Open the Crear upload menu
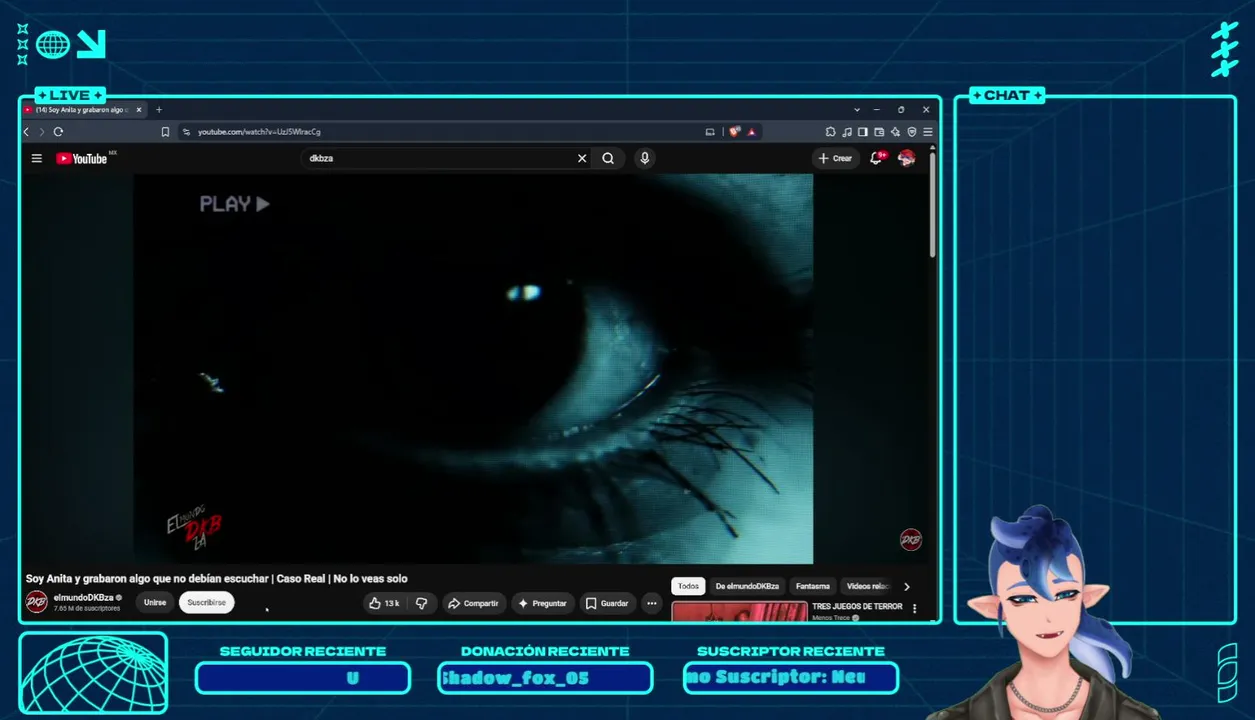1255x720 pixels. coord(835,158)
